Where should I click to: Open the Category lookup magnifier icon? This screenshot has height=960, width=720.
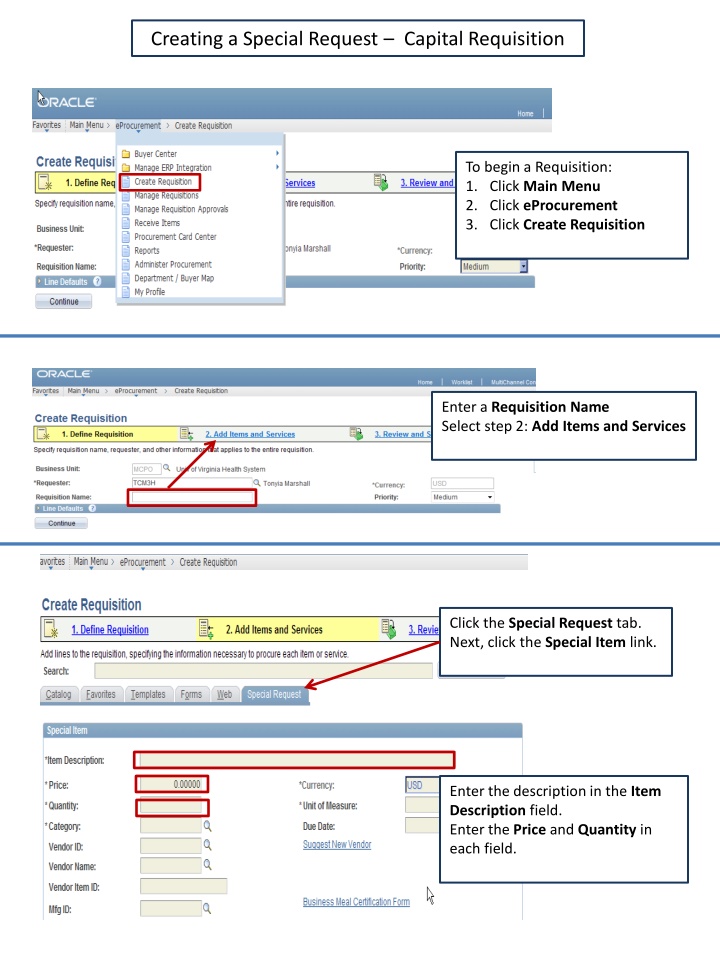(208, 826)
